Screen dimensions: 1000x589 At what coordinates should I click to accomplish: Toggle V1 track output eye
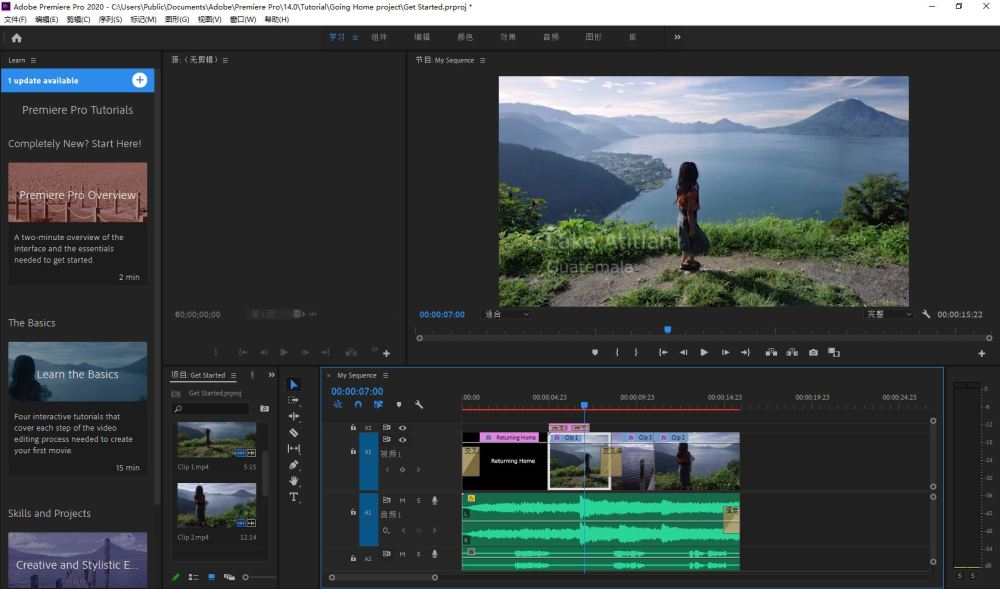coord(402,440)
